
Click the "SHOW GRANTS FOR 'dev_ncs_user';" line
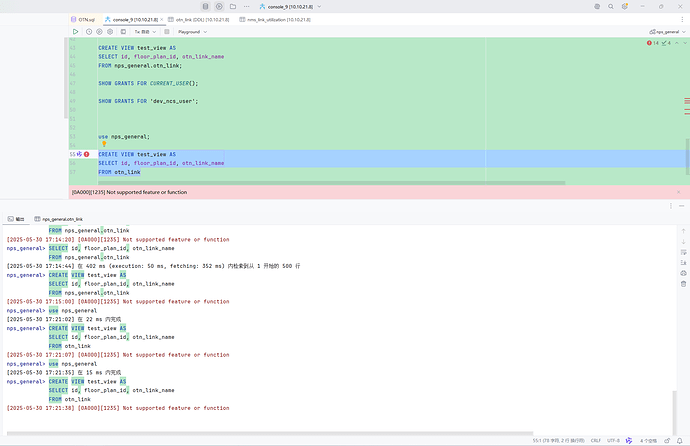[x=148, y=101]
